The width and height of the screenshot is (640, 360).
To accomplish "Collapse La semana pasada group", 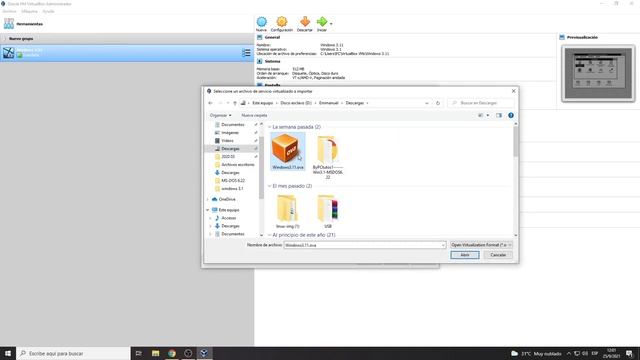I will [x=269, y=127].
